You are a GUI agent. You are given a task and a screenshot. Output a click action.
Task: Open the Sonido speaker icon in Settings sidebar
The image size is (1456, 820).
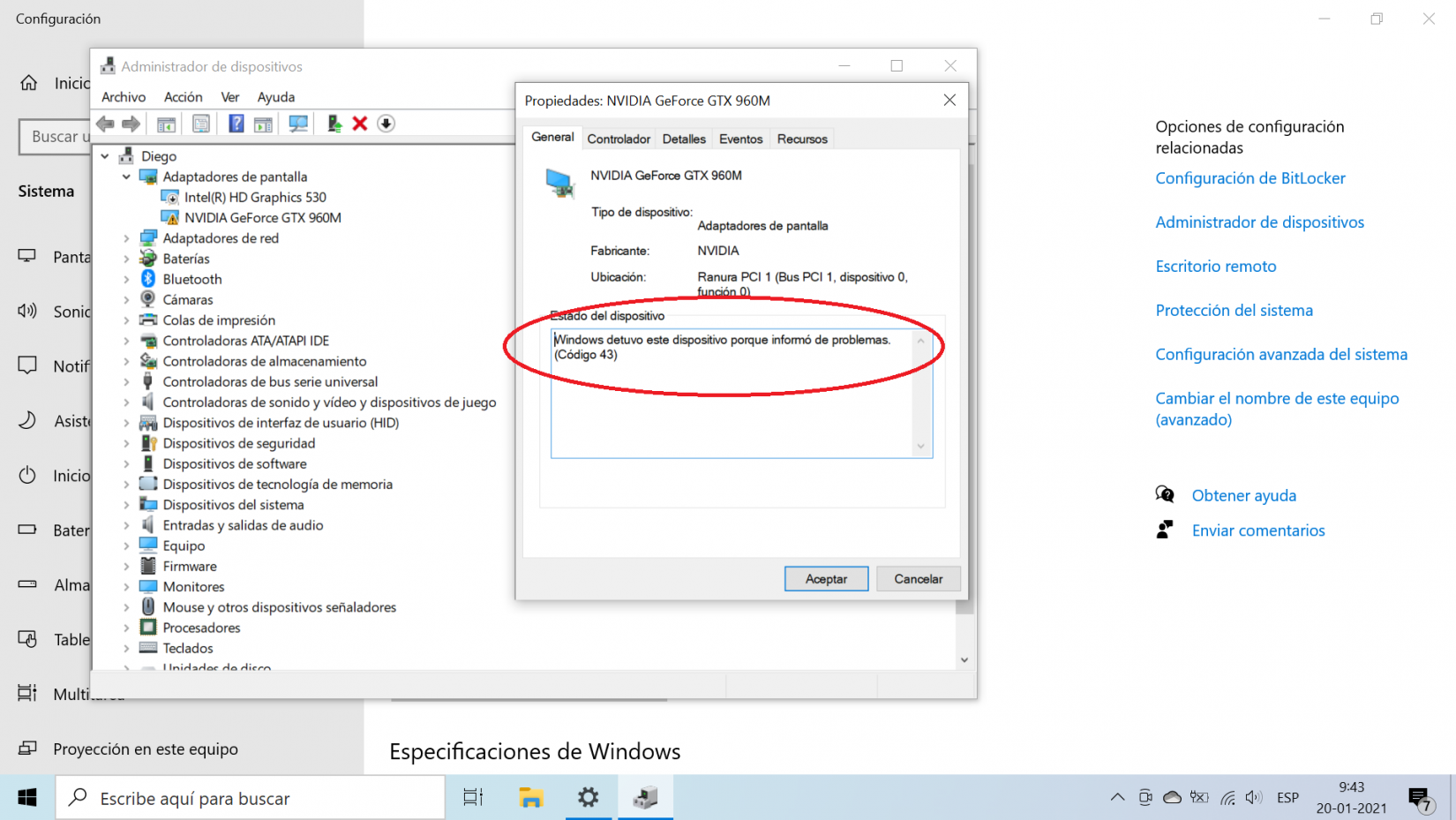tap(27, 311)
